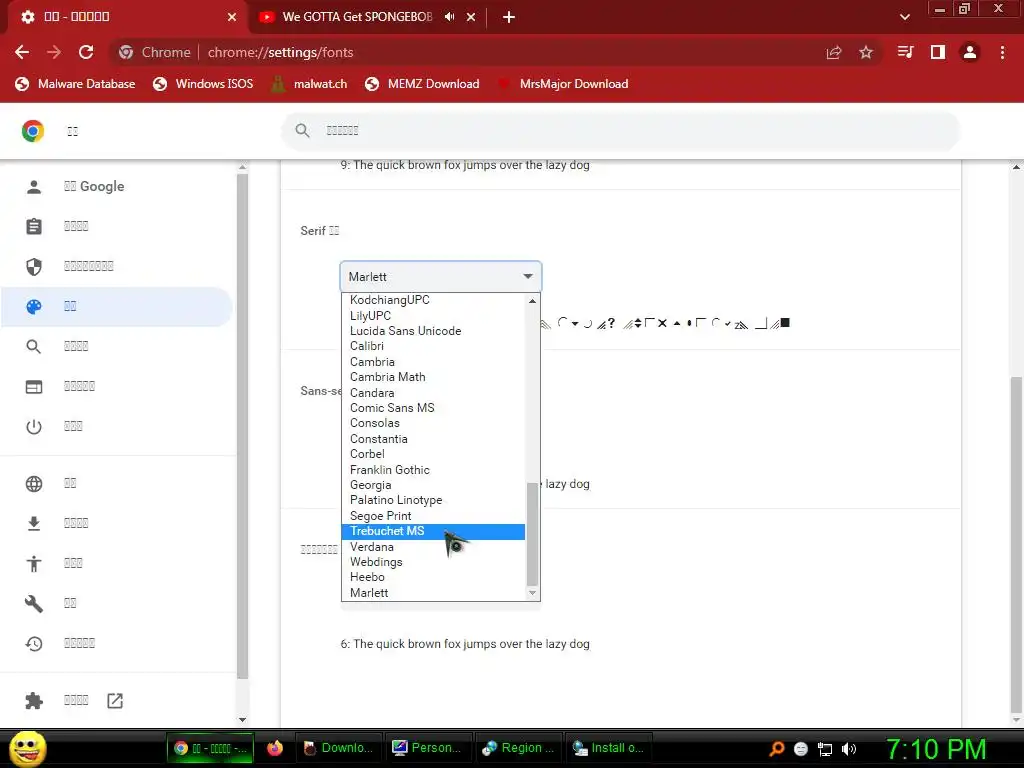Open the power icon startup section

(34, 426)
